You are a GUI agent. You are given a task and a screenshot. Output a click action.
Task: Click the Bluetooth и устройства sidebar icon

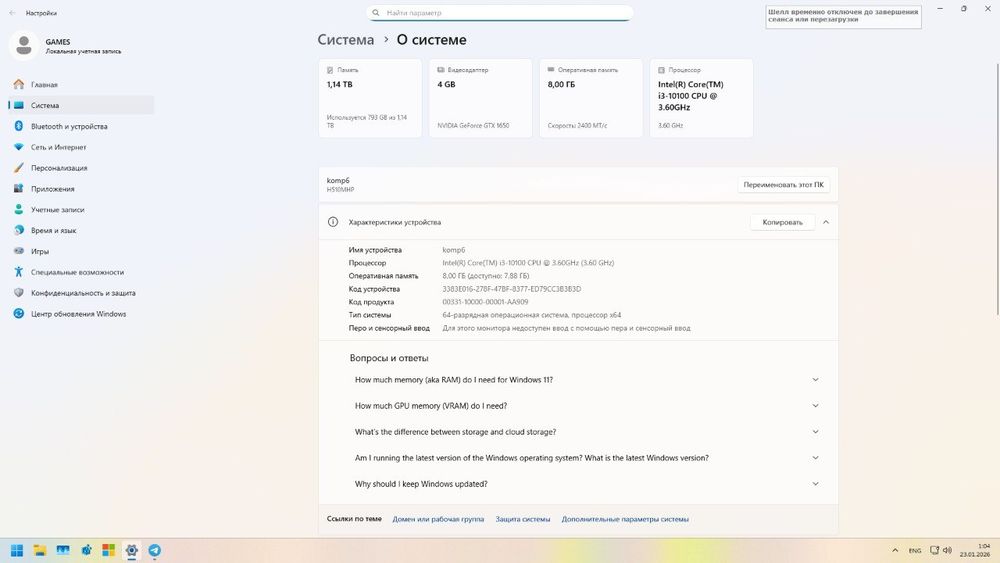point(18,126)
